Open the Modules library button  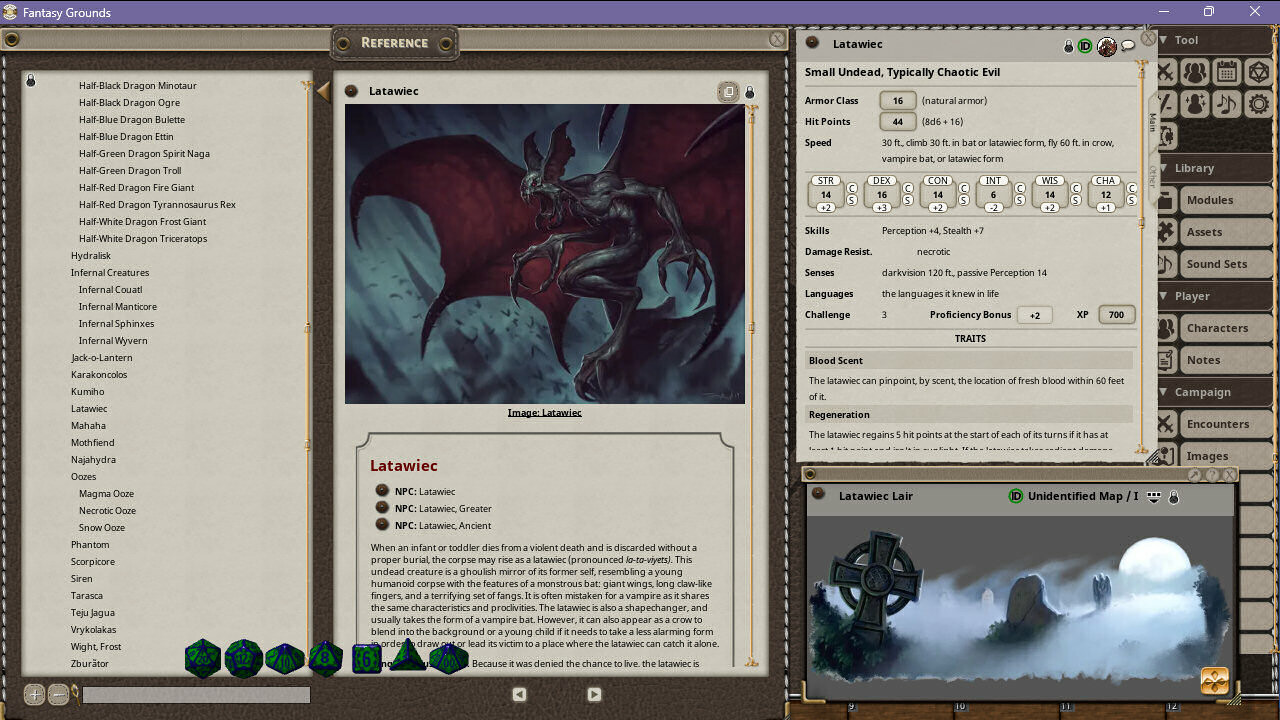click(1210, 200)
